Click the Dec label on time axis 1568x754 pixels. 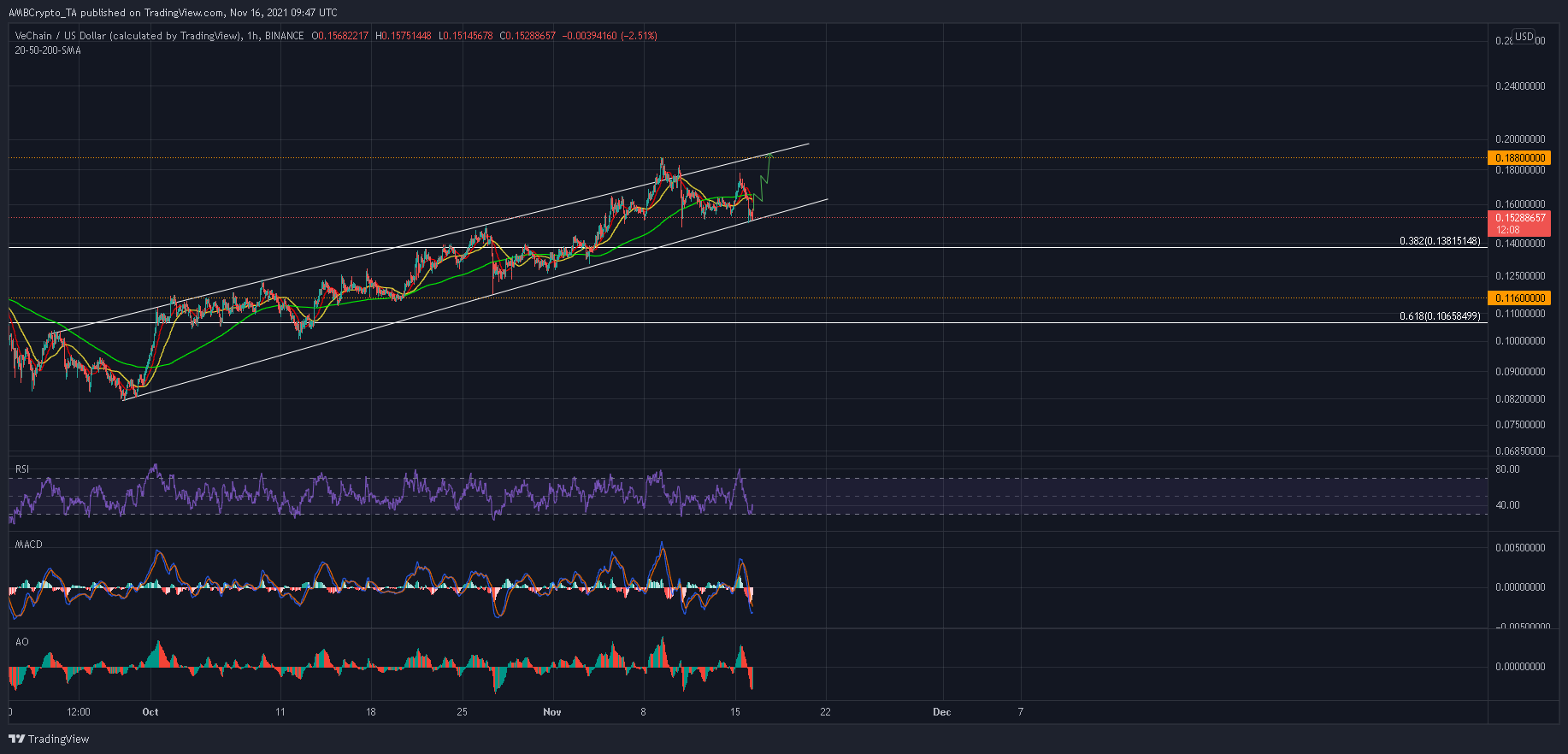click(941, 712)
